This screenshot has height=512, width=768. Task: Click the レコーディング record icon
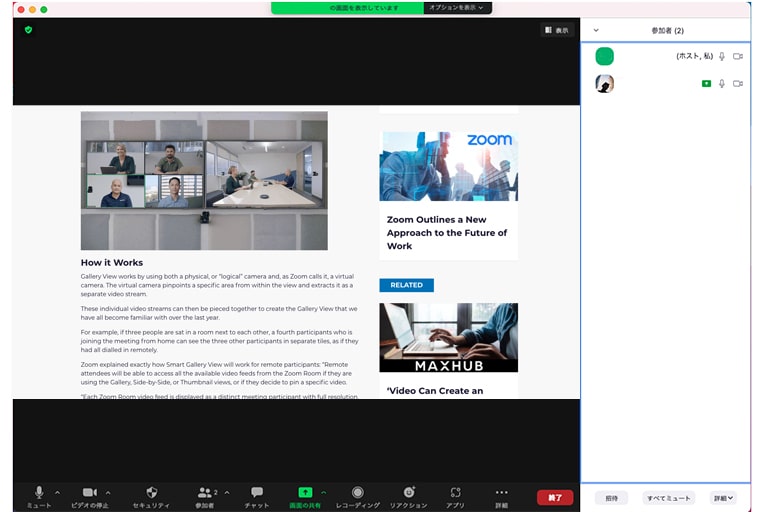tap(357, 493)
